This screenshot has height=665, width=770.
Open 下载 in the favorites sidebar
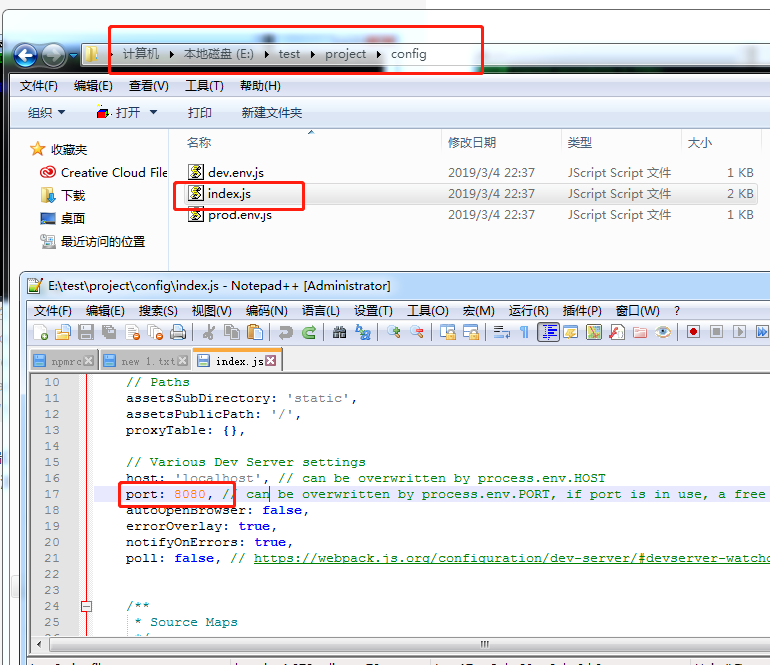[x=73, y=195]
